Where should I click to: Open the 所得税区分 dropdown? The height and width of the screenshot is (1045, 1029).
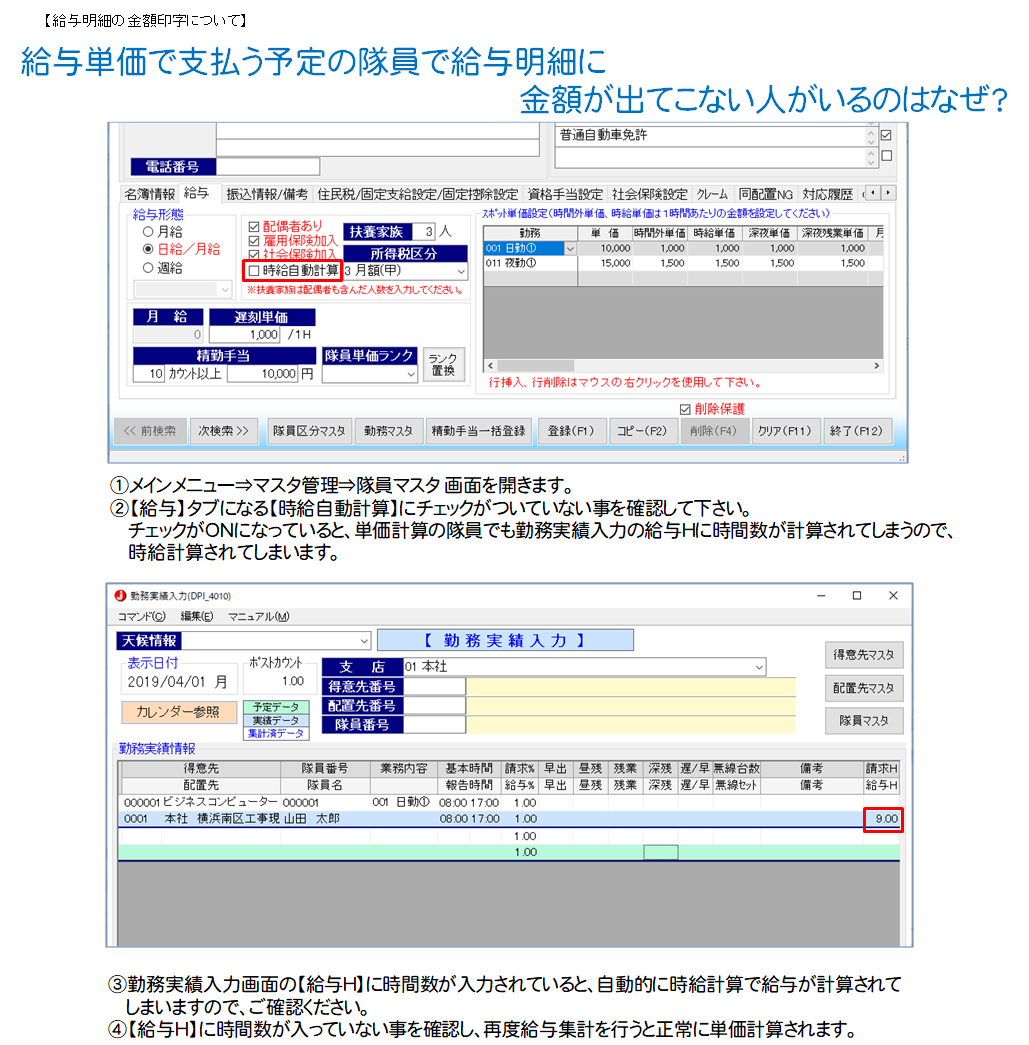pyautogui.click(x=460, y=271)
